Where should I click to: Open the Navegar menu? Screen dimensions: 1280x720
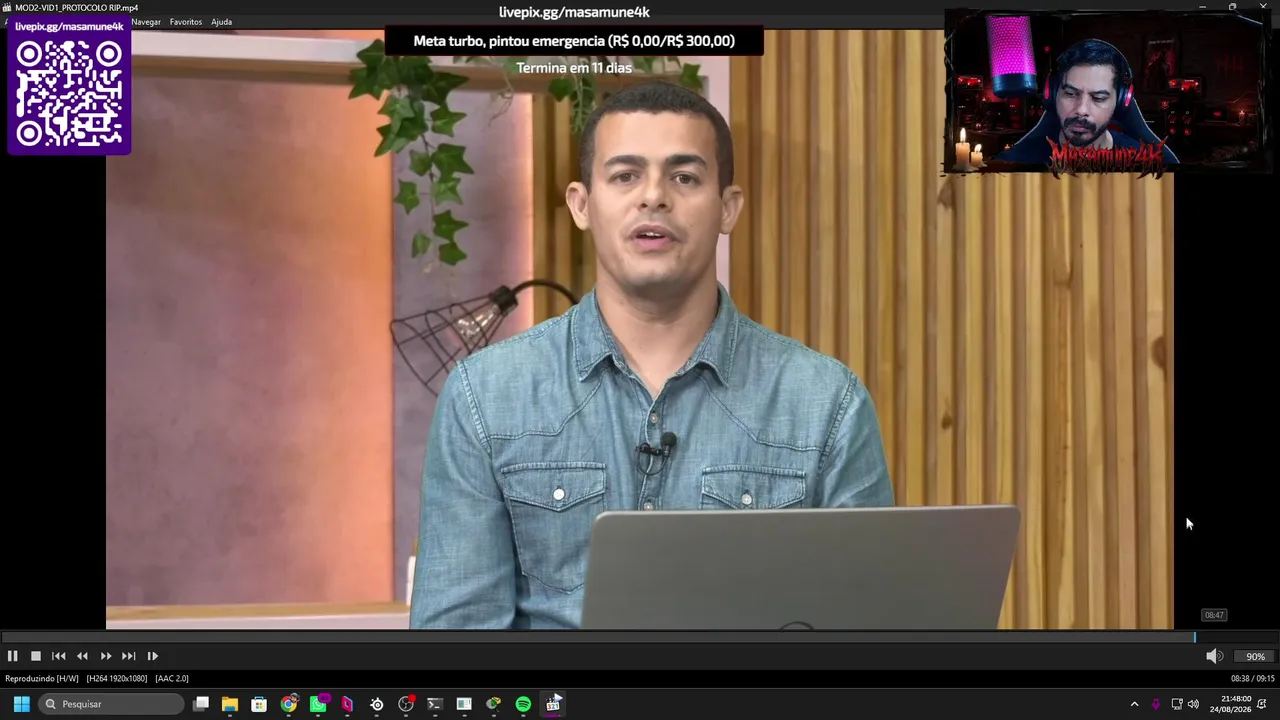(146, 22)
